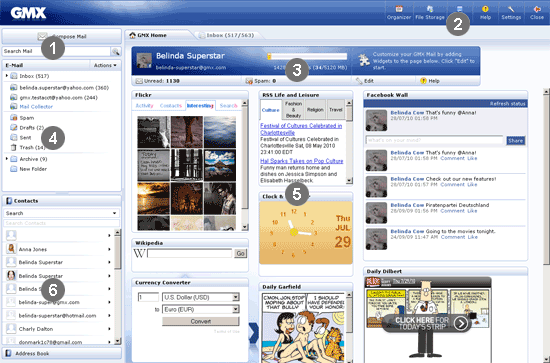Click the RSS widget scroll up arrow

click(349, 103)
